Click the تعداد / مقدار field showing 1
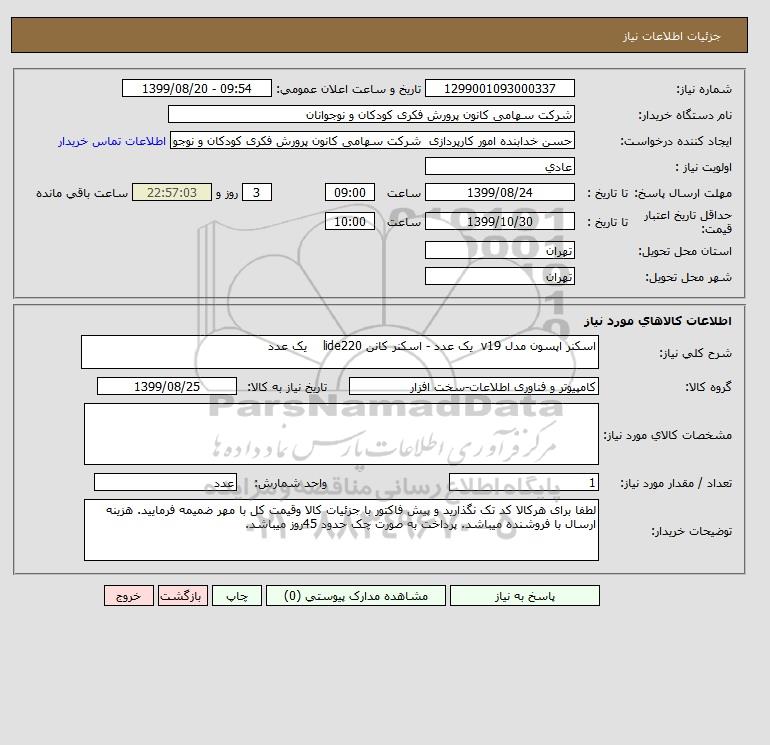 click(x=524, y=483)
